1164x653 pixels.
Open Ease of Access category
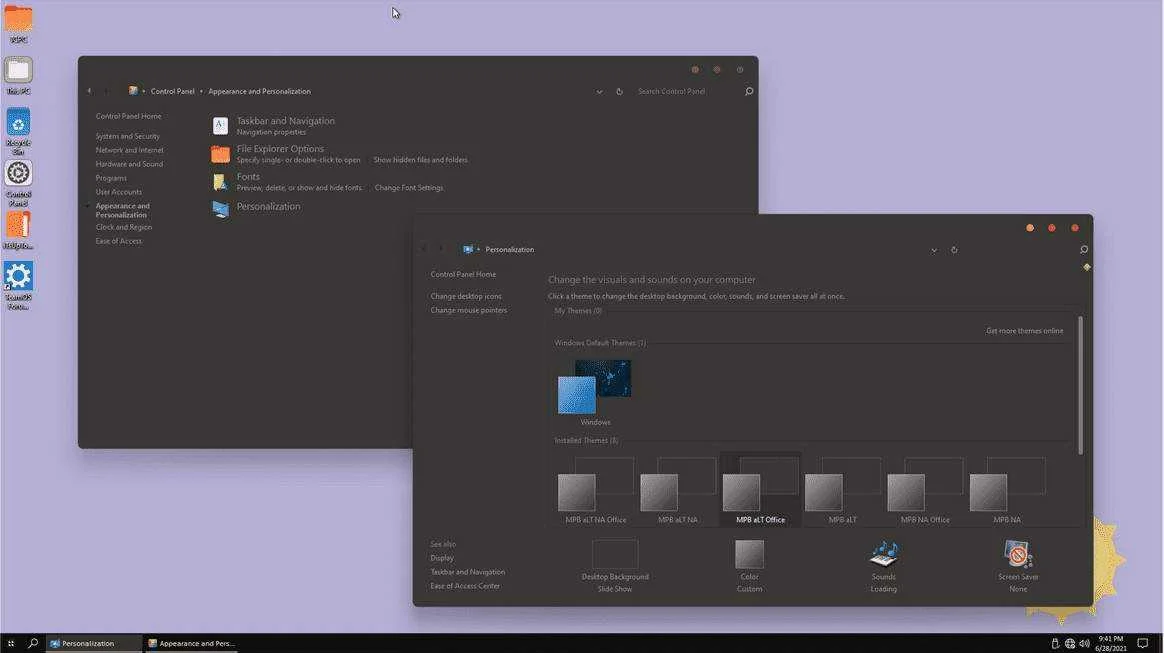pos(119,241)
